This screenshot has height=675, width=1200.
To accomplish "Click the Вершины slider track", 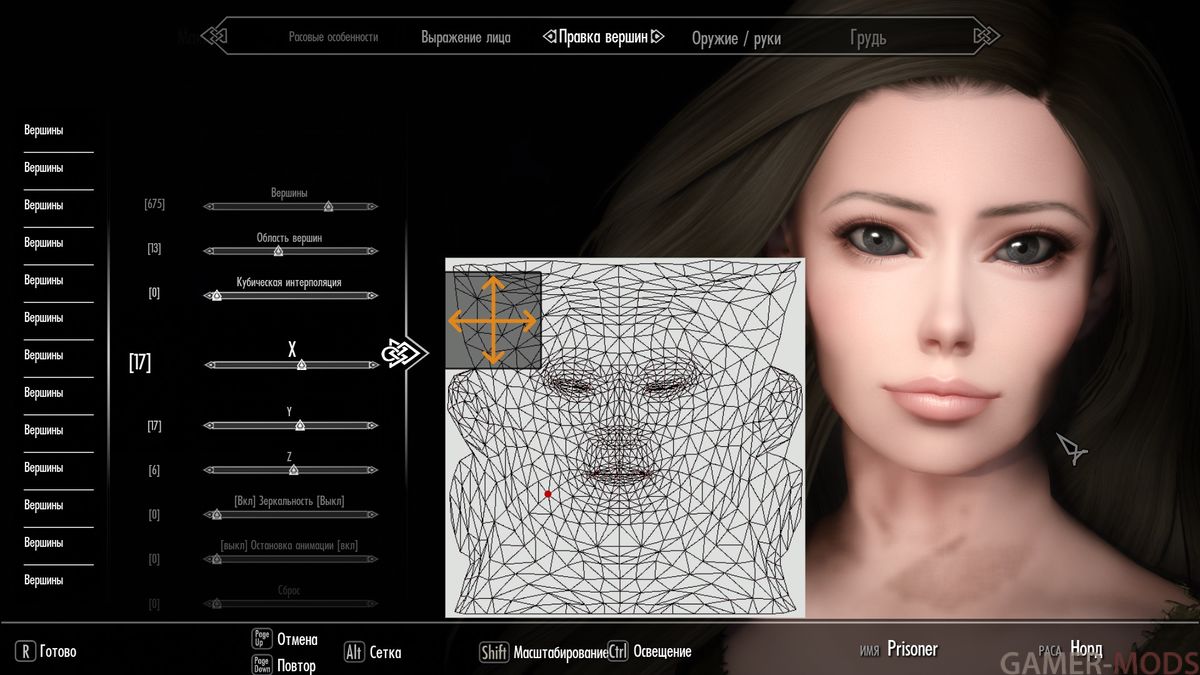I will point(290,207).
